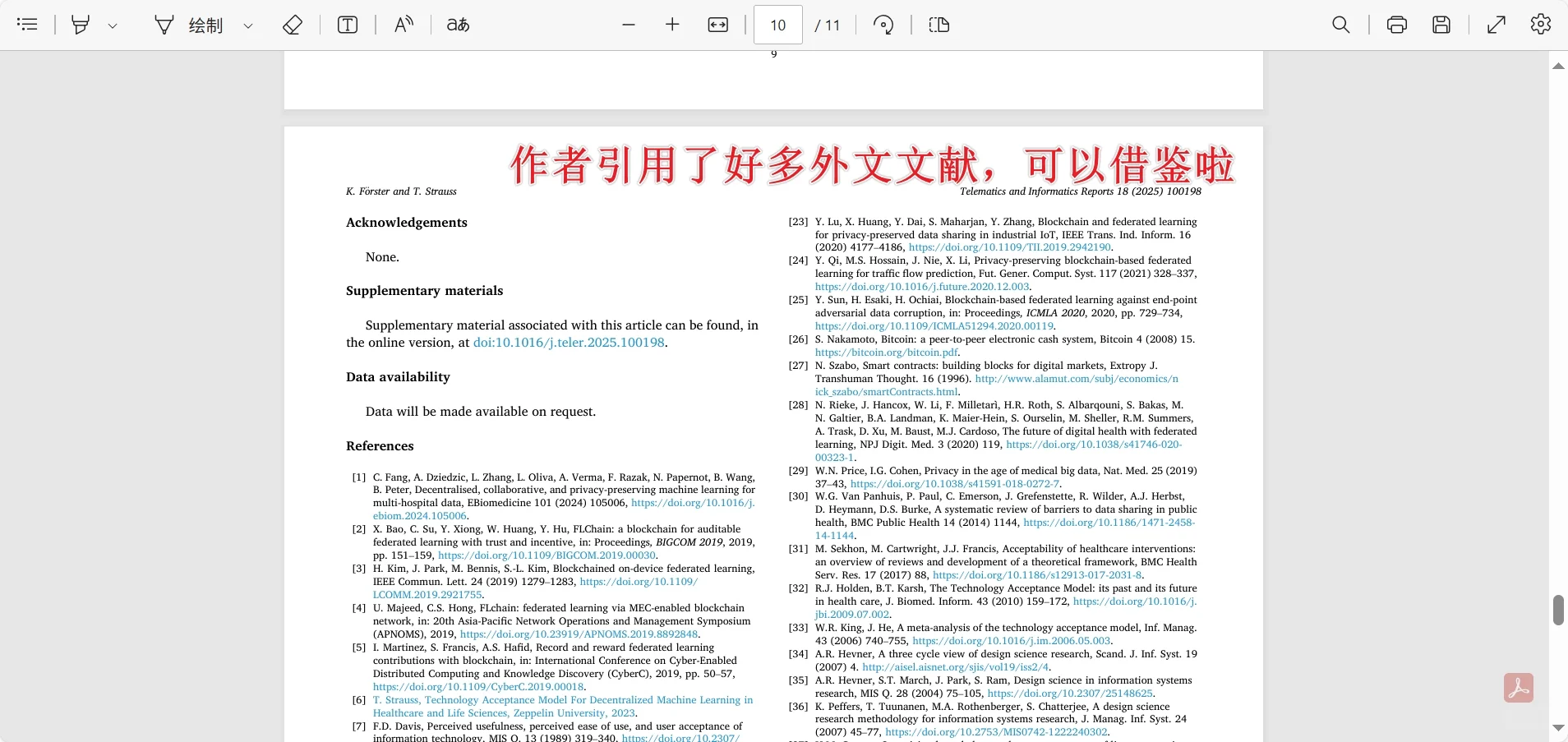Expand highlighter options dropdown
Image resolution: width=1568 pixels, height=742 pixels.
[113, 25]
